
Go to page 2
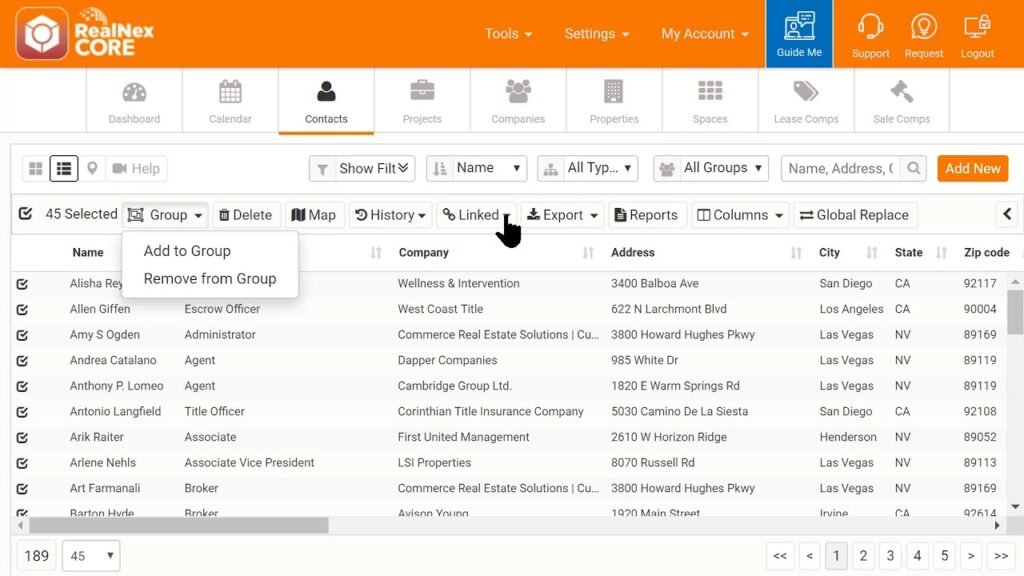(863, 556)
